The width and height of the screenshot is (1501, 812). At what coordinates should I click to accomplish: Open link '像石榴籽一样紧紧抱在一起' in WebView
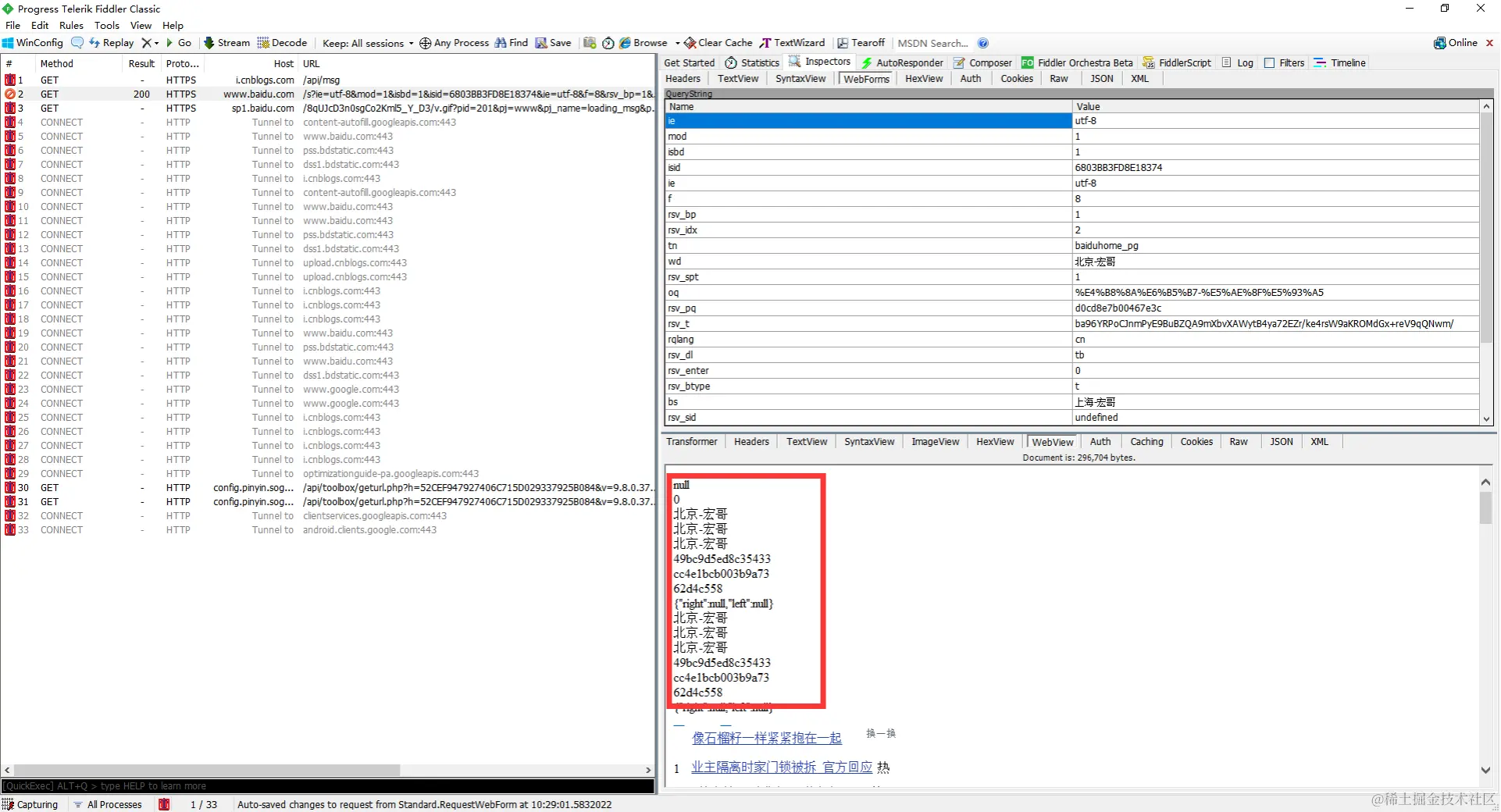click(x=767, y=738)
